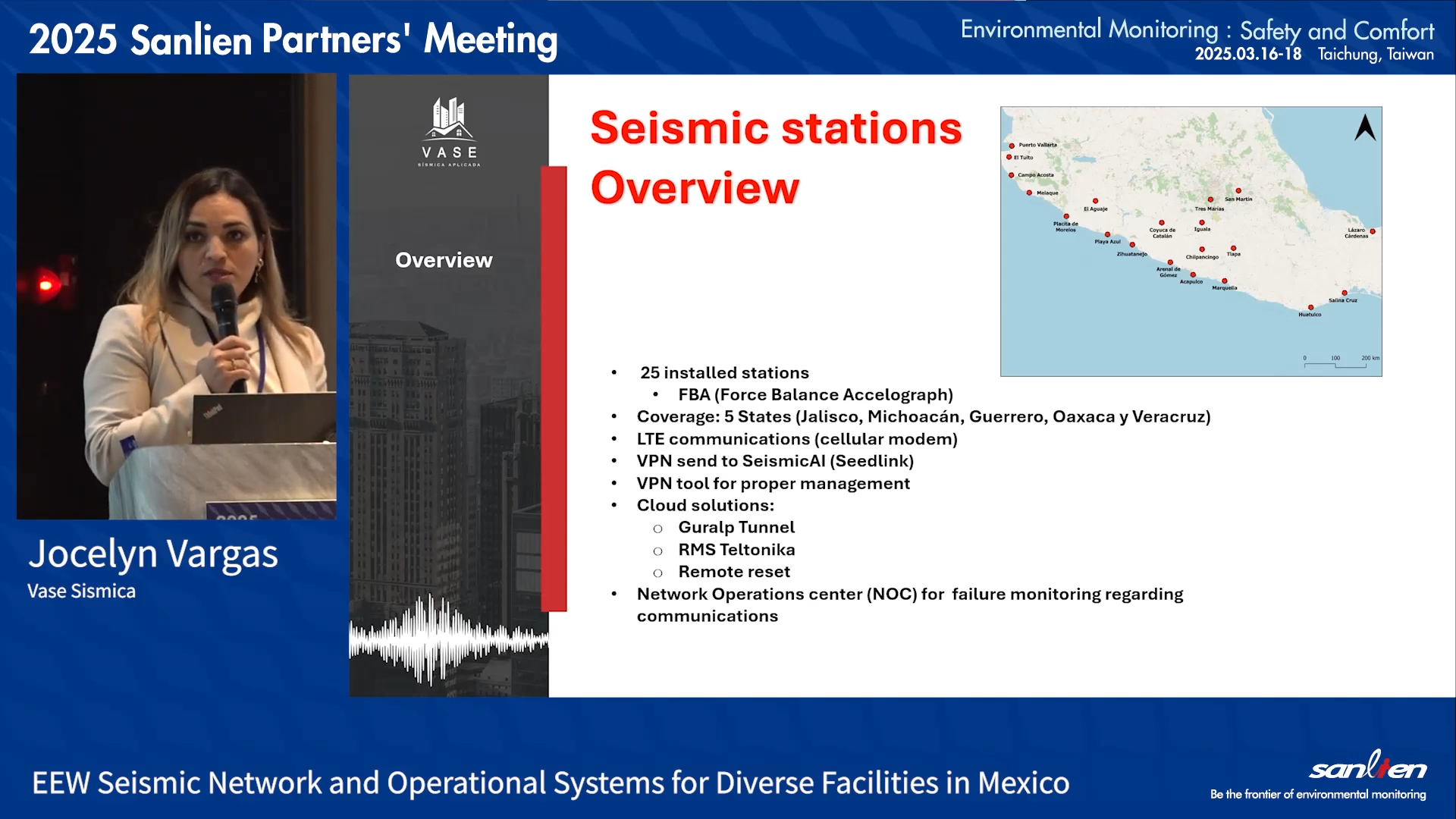Viewport: 1456px width, 819px height.
Task: Click the 25 installed stations bullet
Action: coord(723,372)
